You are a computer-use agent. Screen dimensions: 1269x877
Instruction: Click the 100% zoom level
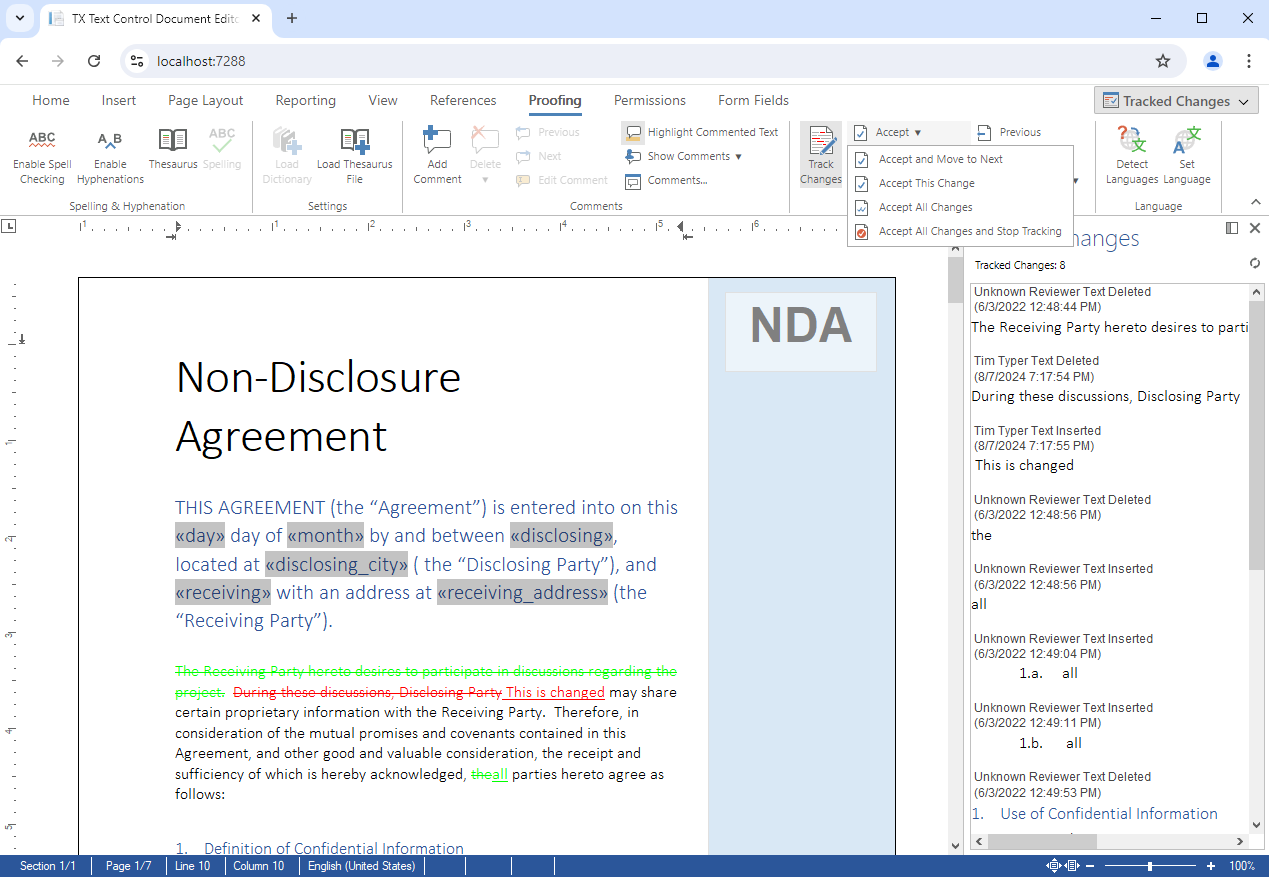coord(1242,866)
